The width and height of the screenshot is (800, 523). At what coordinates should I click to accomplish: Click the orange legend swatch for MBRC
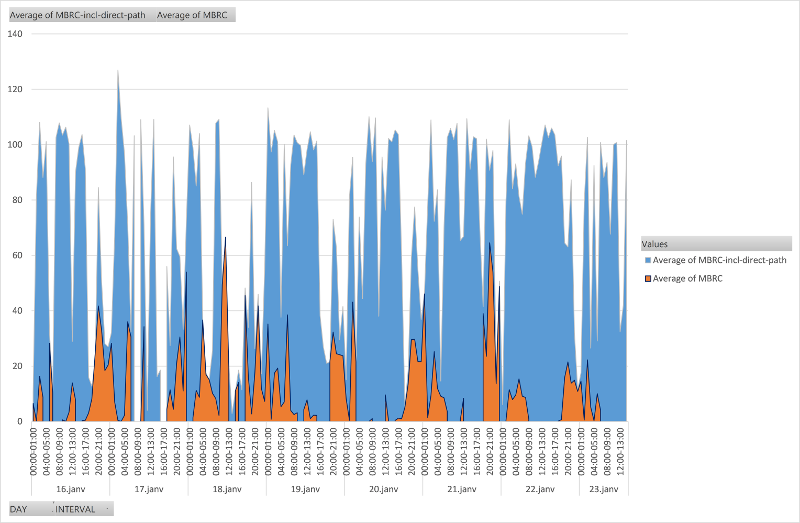tap(648, 278)
